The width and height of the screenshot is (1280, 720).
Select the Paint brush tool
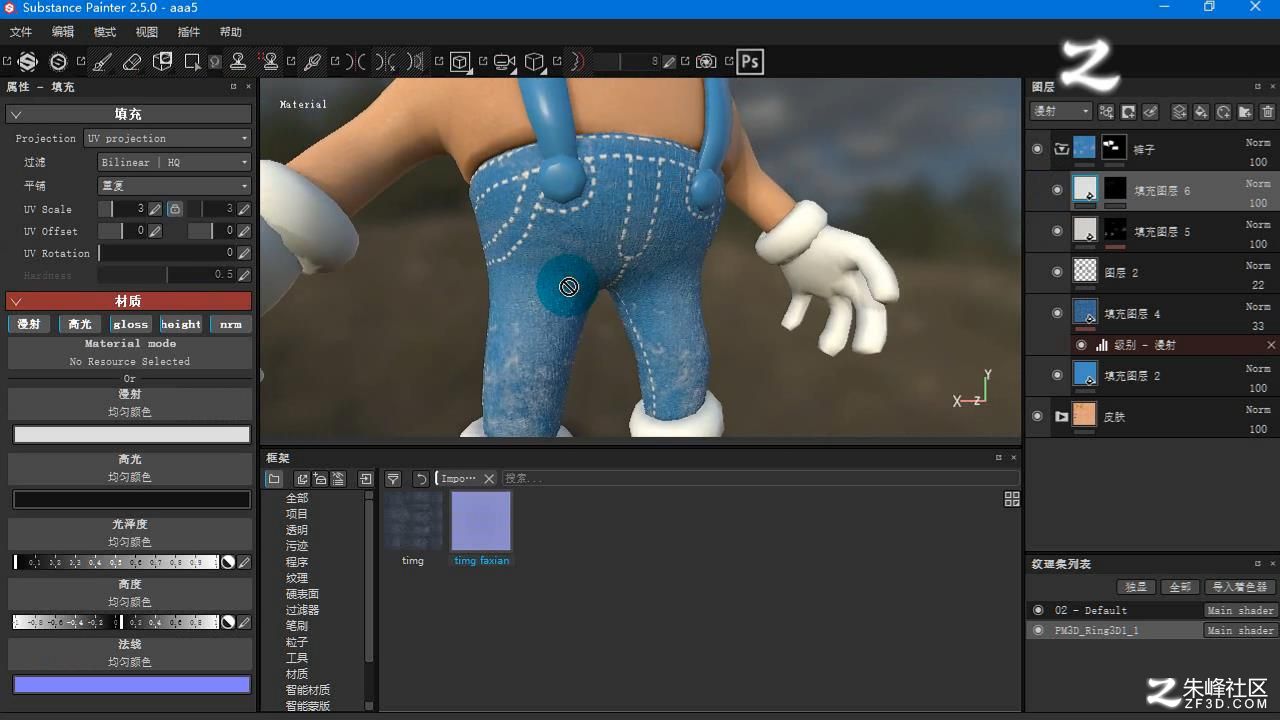coord(102,62)
